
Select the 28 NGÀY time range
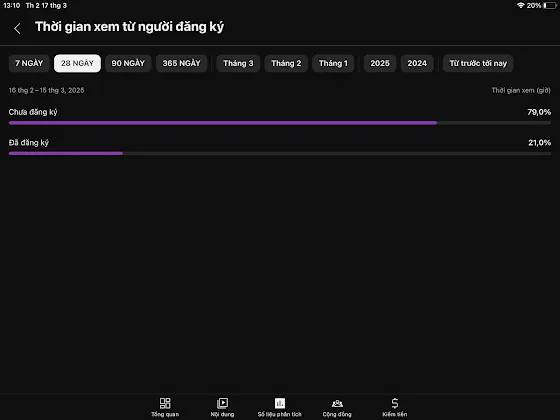pyautogui.click(x=77, y=63)
